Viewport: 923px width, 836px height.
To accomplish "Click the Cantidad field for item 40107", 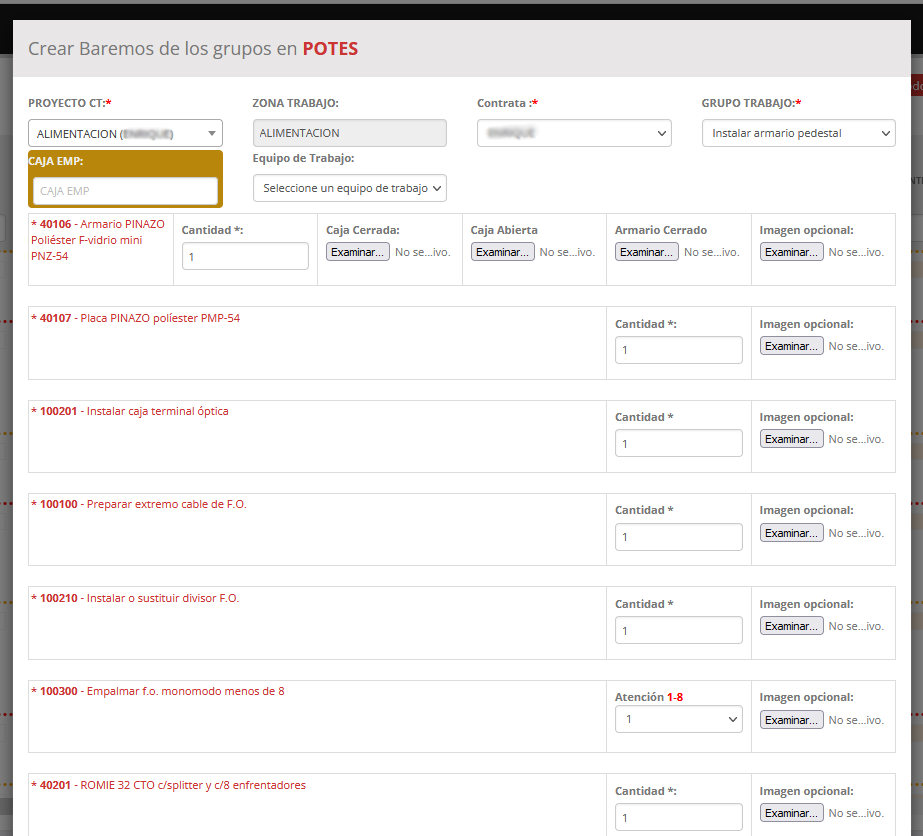I will 679,350.
